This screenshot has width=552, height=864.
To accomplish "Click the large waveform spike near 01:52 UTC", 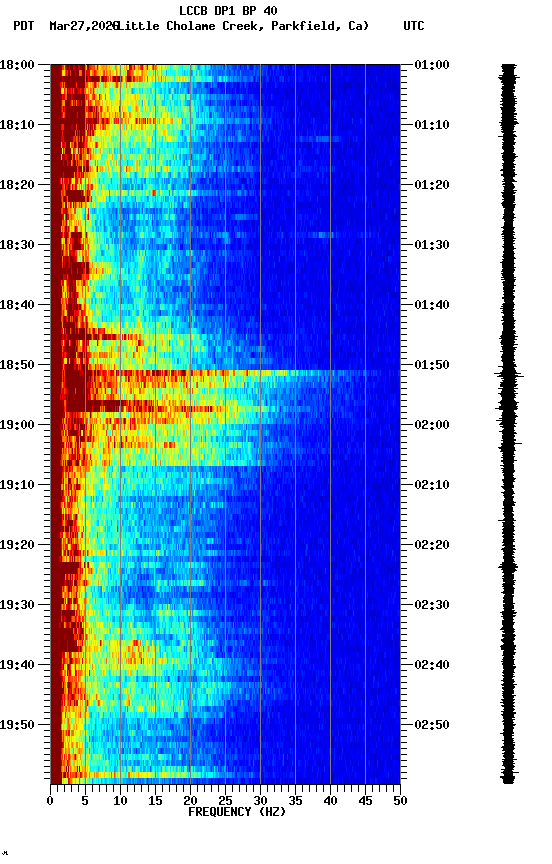I will 508,376.
